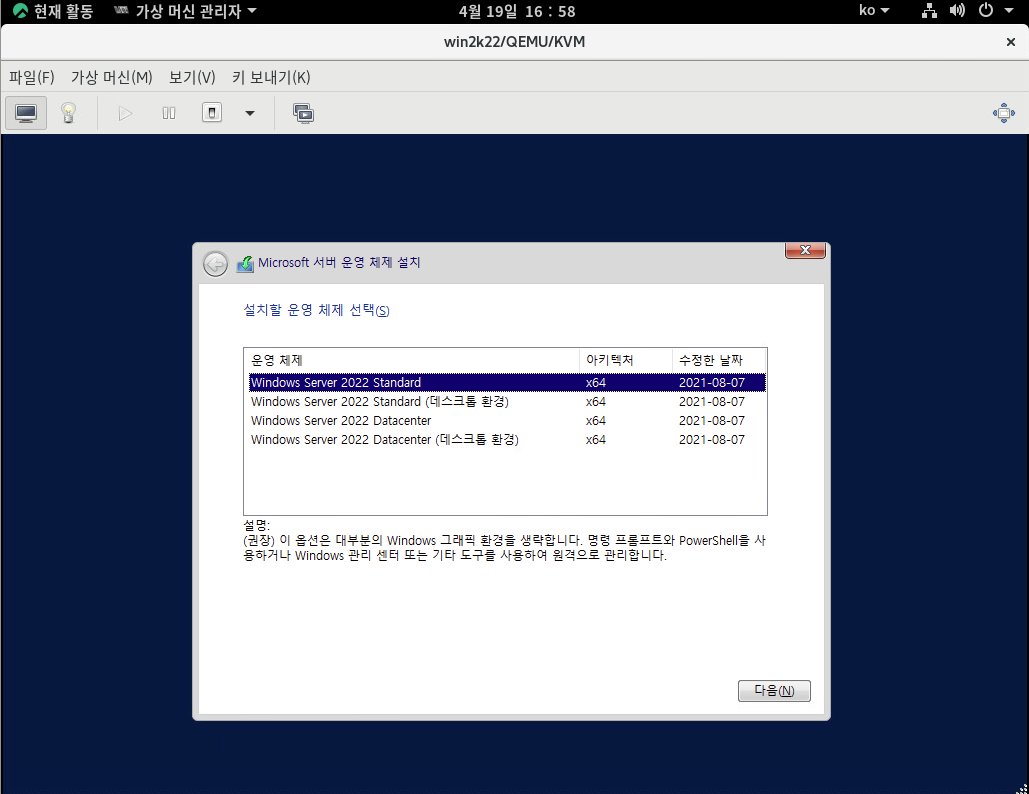1029x794 pixels.
Task: Select Windows Server 2022 Standard (데스크톱 환경)
Action: (x=507, y=402)
